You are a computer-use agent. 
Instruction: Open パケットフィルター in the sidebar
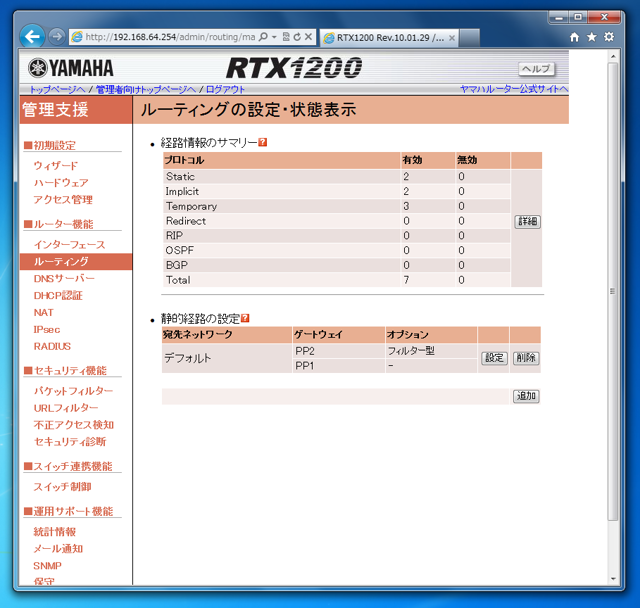point(73,391)
